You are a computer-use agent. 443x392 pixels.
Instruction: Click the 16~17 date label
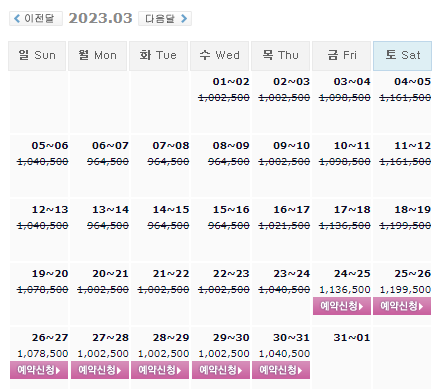click(x=291, y=210)
